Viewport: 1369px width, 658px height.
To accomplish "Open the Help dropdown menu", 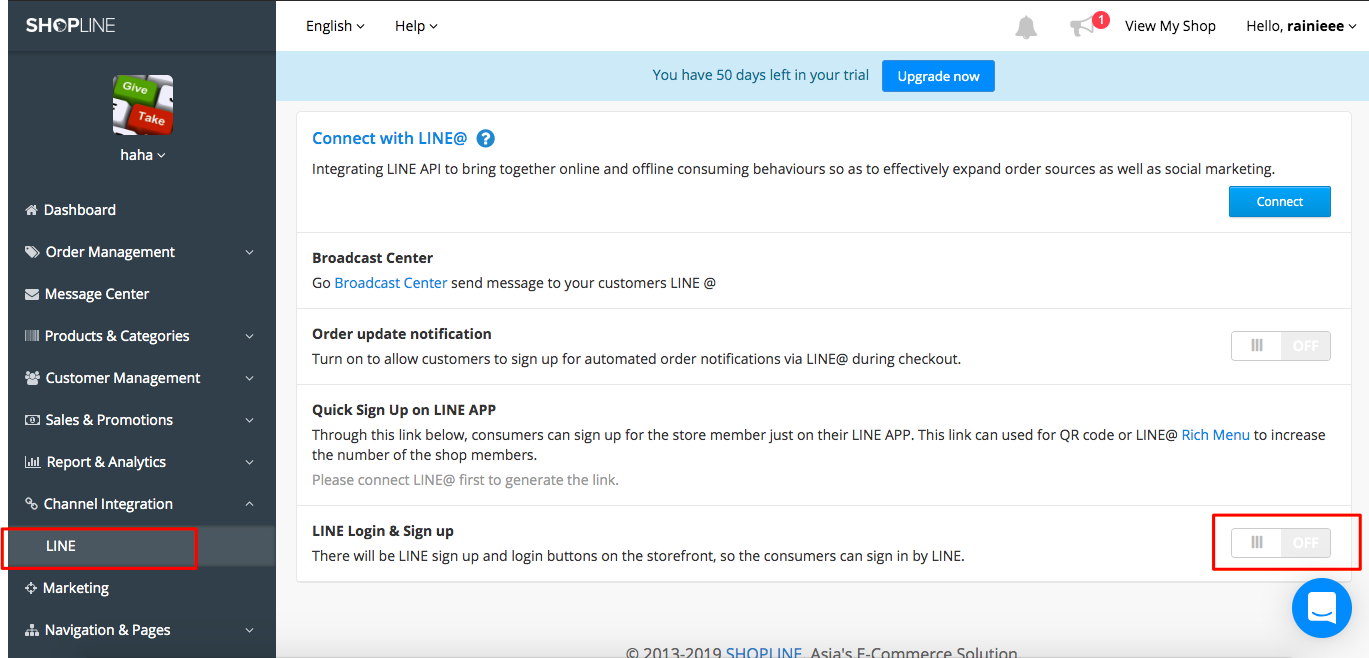I will click(416, 26).
